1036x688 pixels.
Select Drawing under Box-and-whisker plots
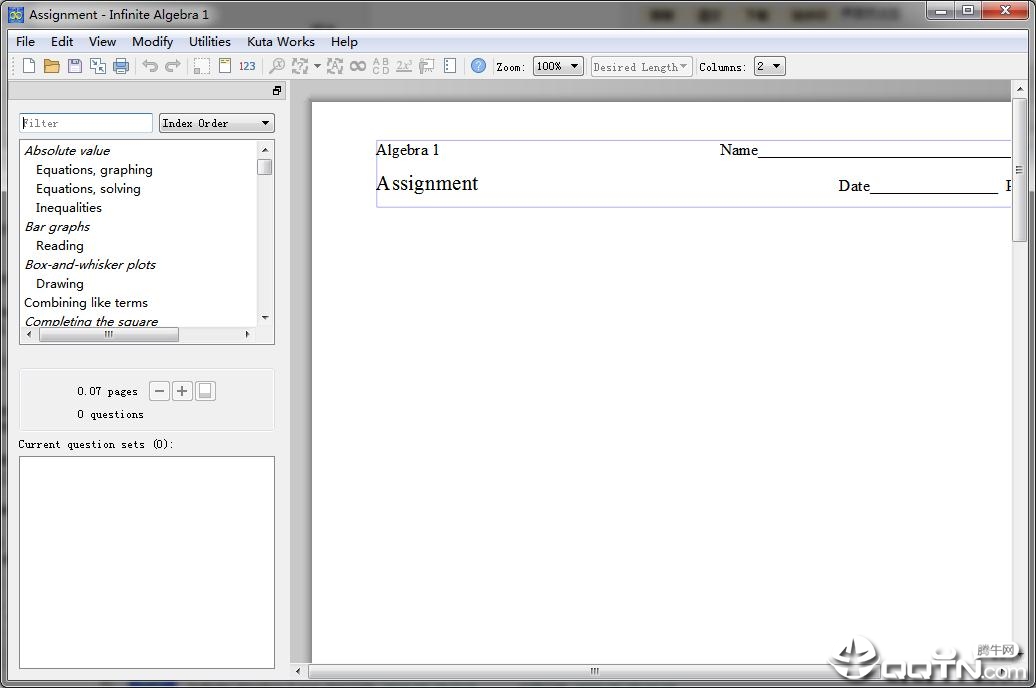pyautogui.click(x=60, y=284)
